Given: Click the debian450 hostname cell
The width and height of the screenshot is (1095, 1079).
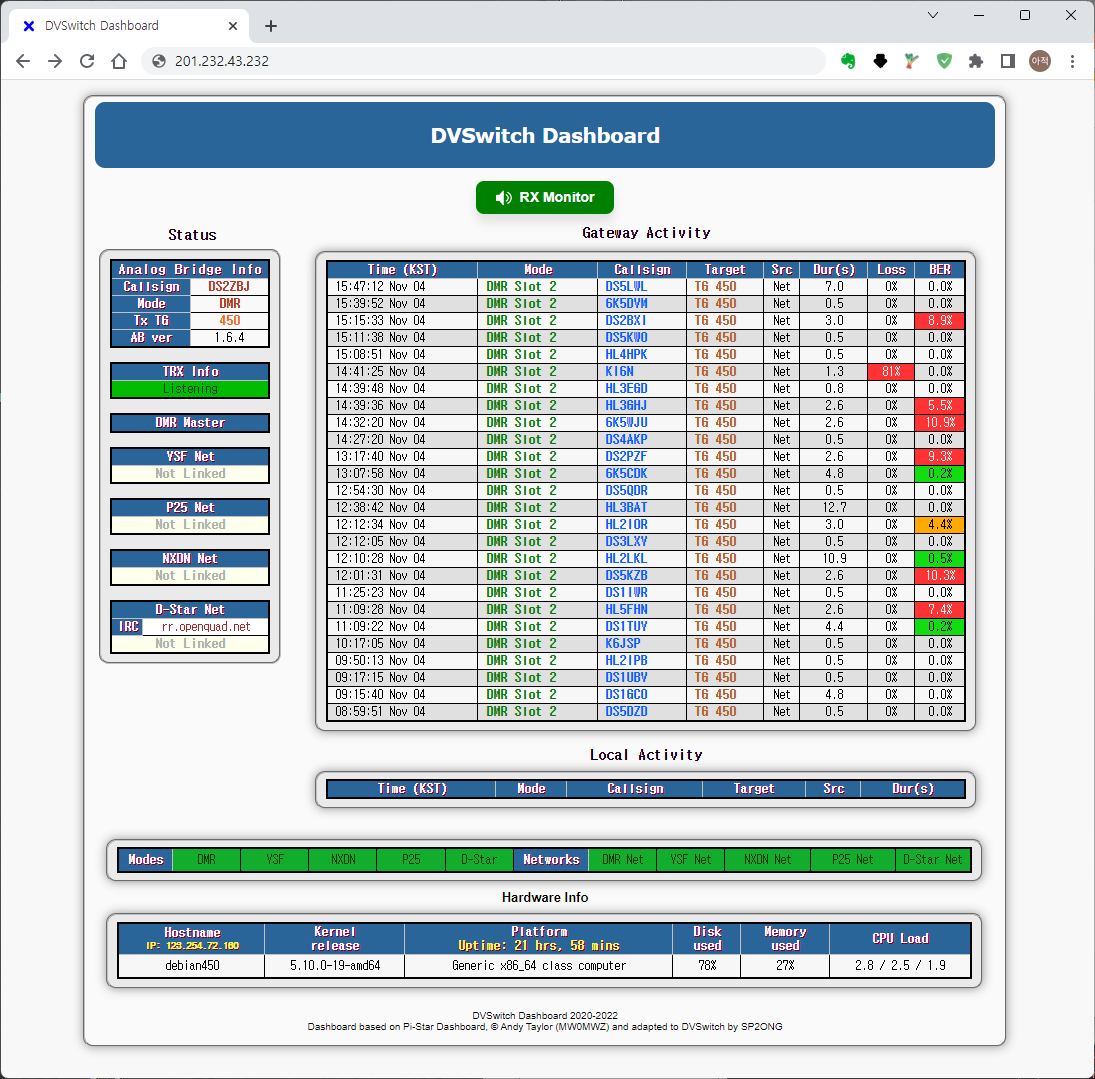Looking at the screenshot, I should point(192,965).
